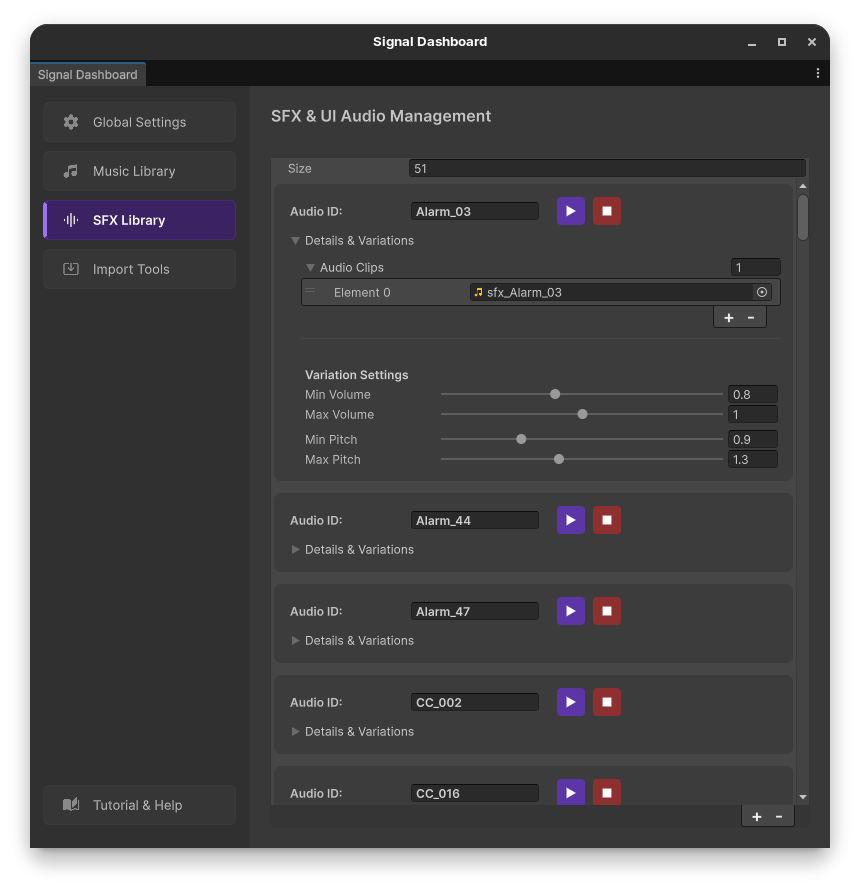Screen dimensions: 860x889
Task: Play the CC_016 sound
Action: (x=570, y=793)
